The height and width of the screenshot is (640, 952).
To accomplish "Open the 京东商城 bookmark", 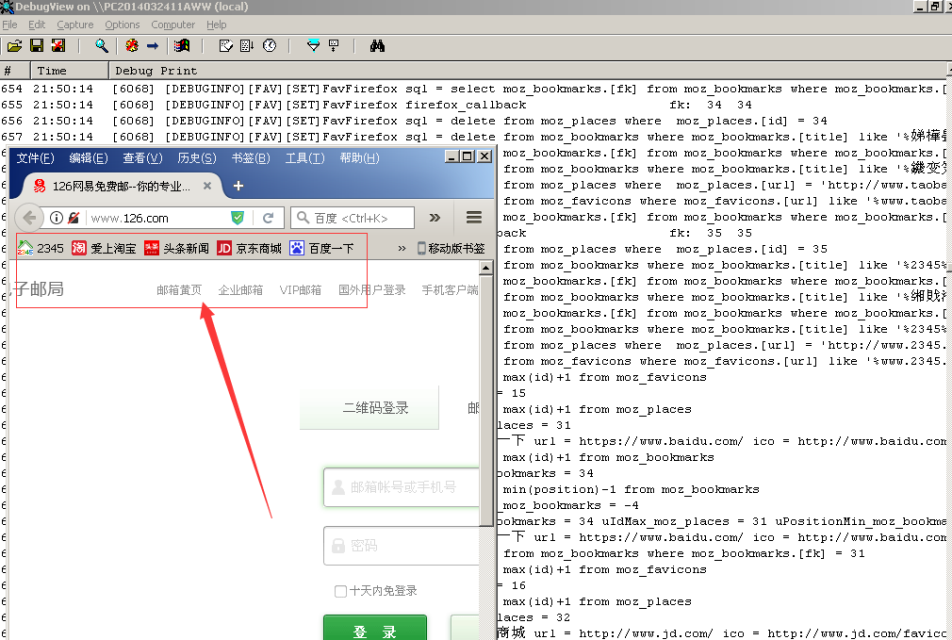I will (x=250, y=248).
